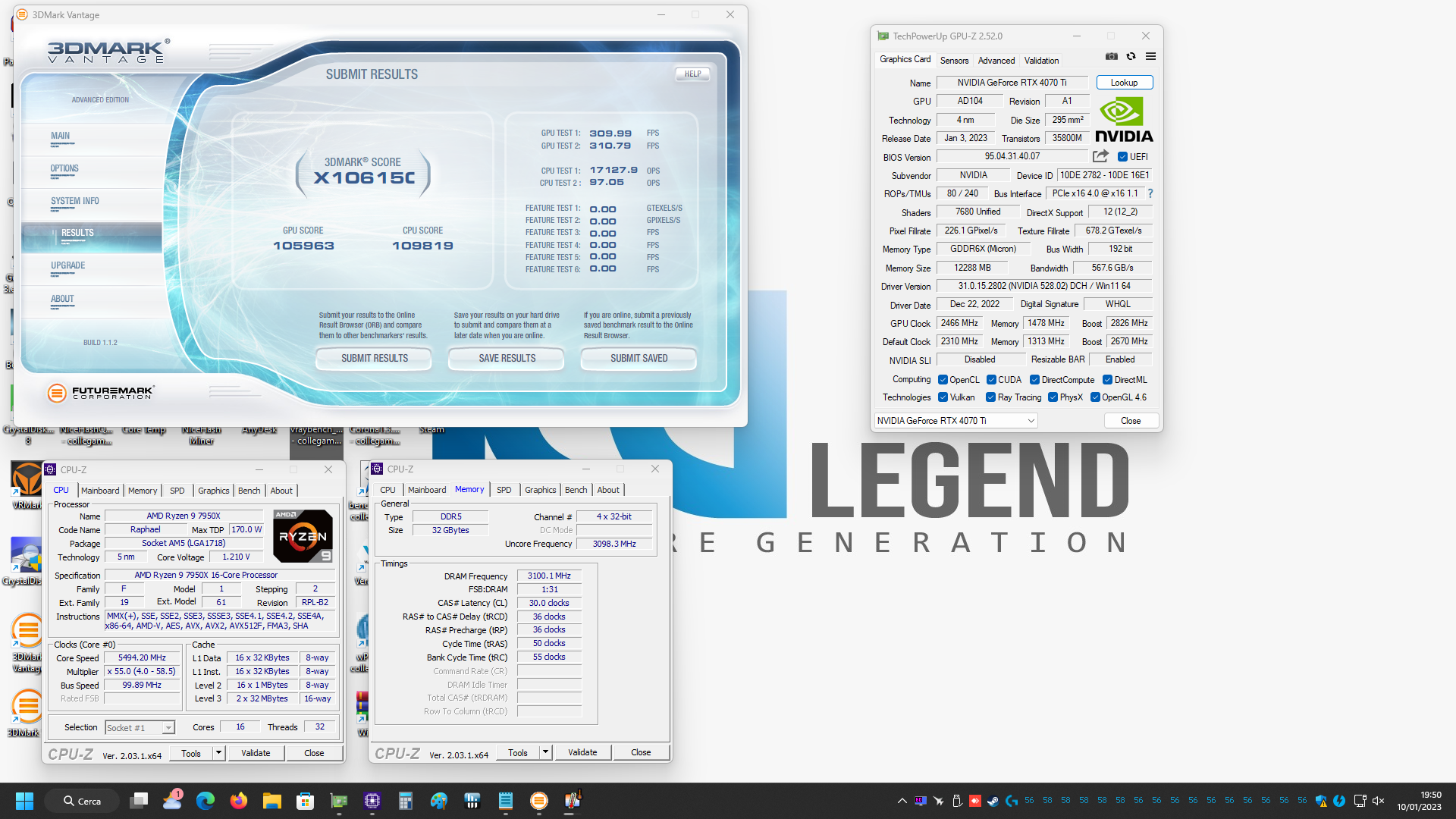This screenshot has width=1456, height=819.
Task: Click the 3DMark Vantage taskbar icon
Action: click(539, 801)
